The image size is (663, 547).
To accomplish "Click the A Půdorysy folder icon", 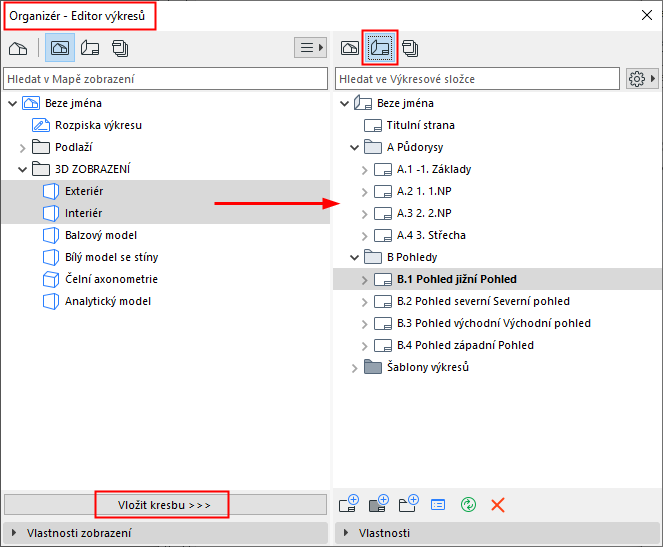I will (x=373, y=147).
